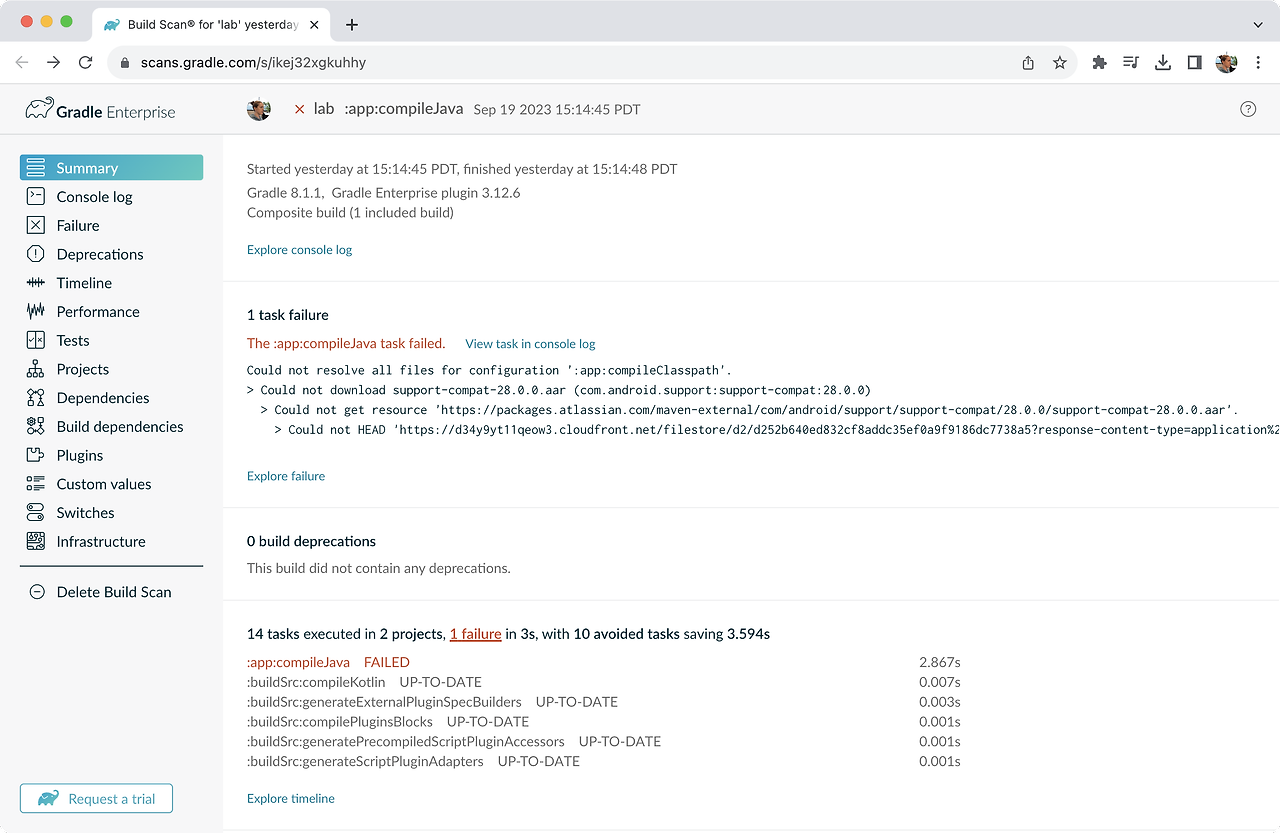Open the Custom values section

104,484
